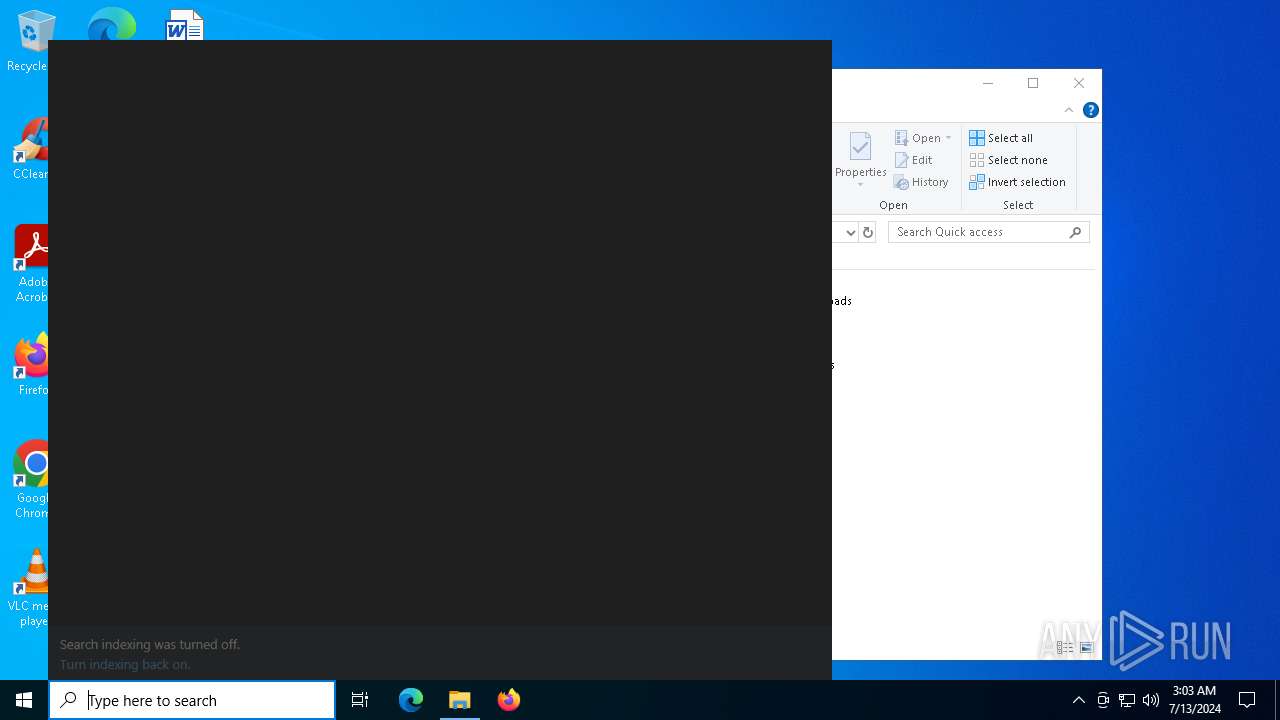Refresh the File Explorer address bar

click(x=868, y=232)
